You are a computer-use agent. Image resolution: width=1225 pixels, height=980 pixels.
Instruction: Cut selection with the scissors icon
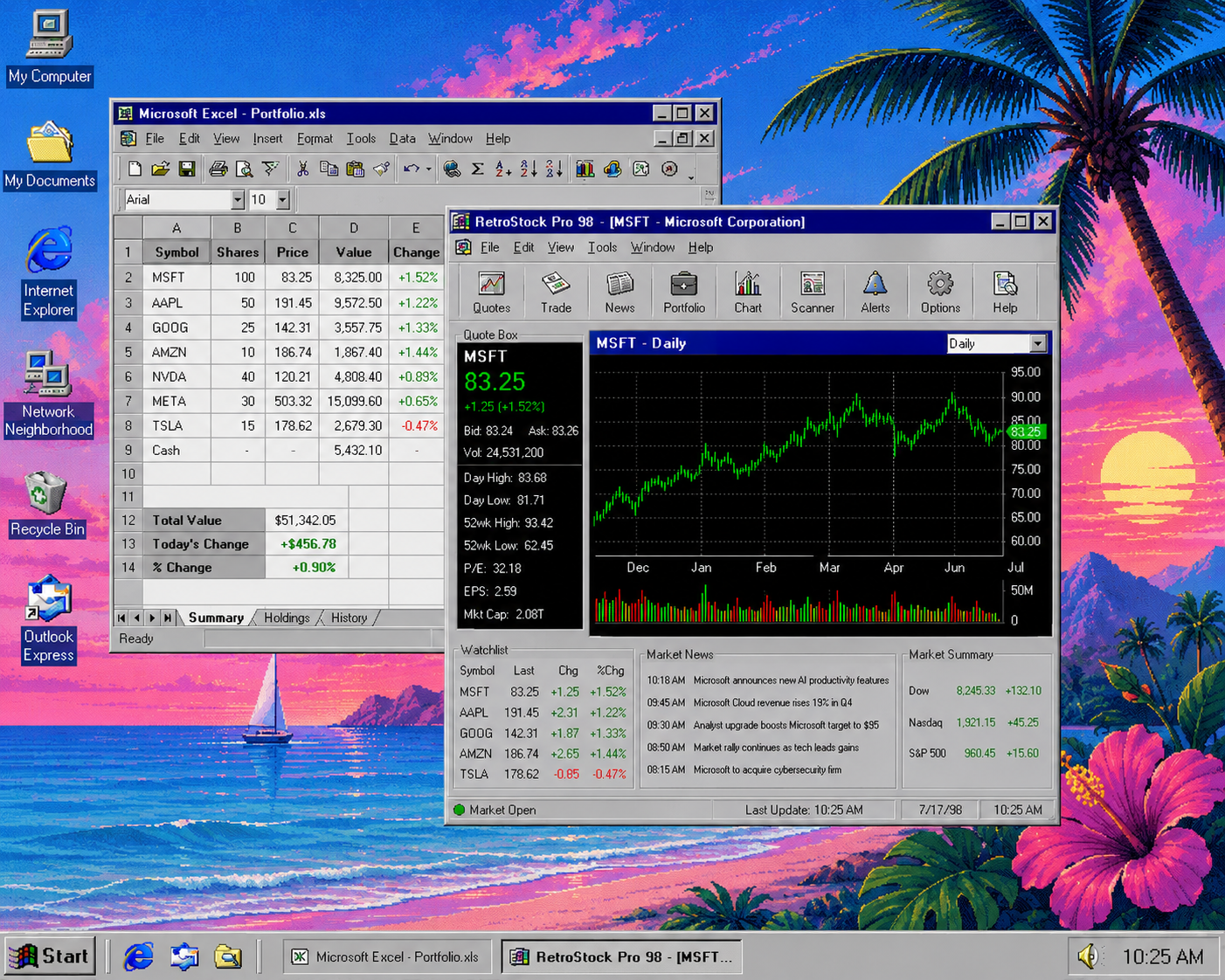(x=302, y=169)
